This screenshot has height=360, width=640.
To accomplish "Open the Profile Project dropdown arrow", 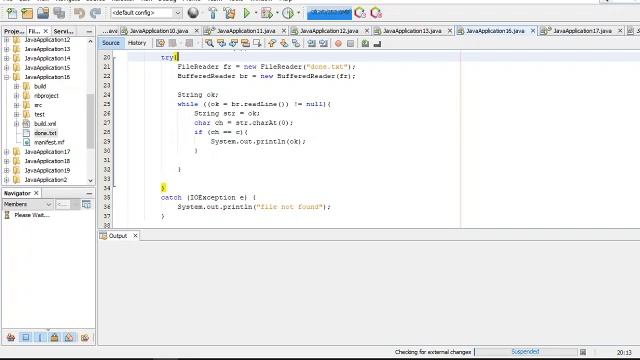I will tap(298, 13).
